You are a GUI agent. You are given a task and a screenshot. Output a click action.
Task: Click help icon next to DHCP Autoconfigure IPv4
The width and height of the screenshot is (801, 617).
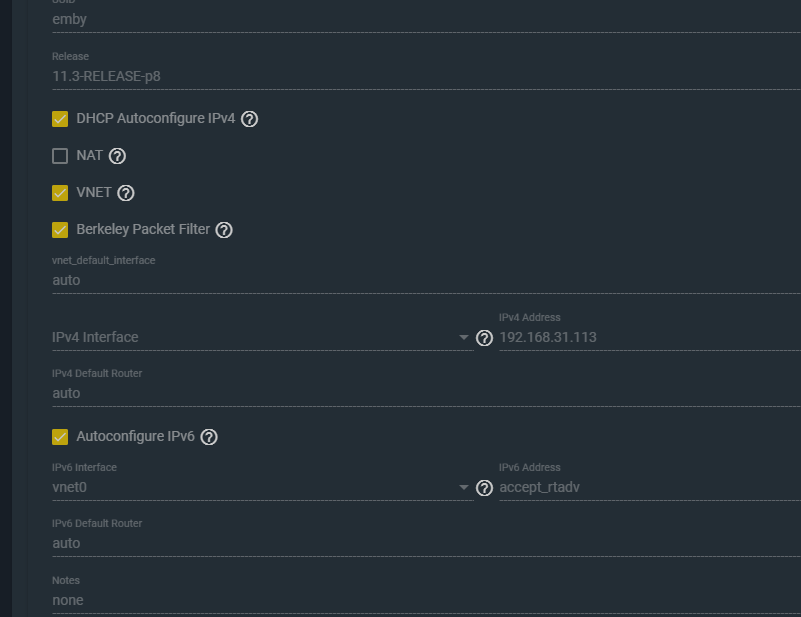[x=250, y=119]
